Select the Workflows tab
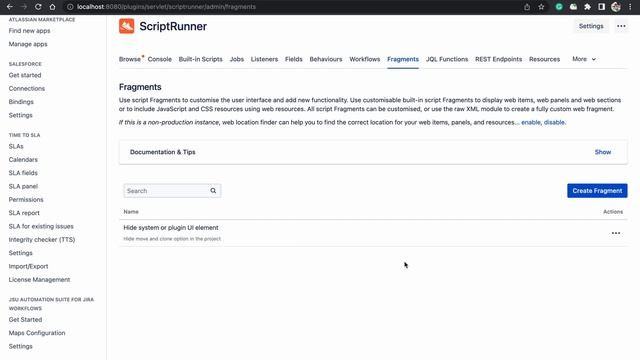This screenshot has height=360, width=640. tap(364, 59)
